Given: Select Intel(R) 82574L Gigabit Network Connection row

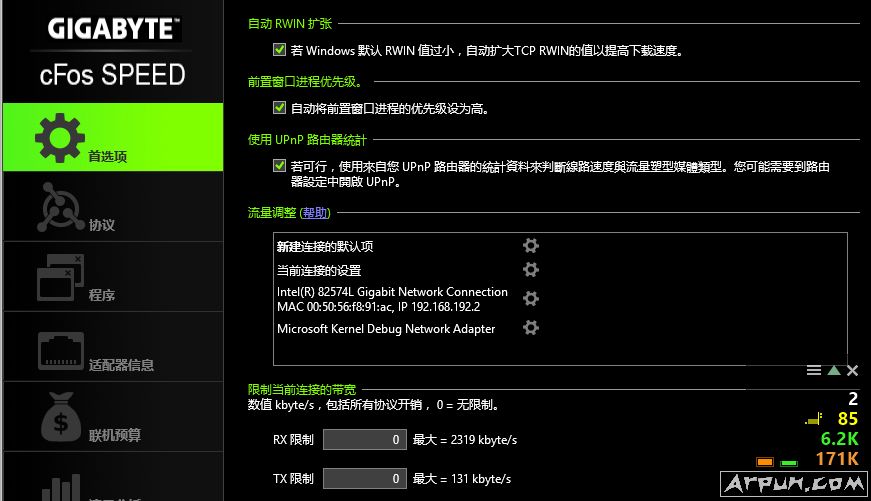Looking at the screenshot, I should 392,299.
